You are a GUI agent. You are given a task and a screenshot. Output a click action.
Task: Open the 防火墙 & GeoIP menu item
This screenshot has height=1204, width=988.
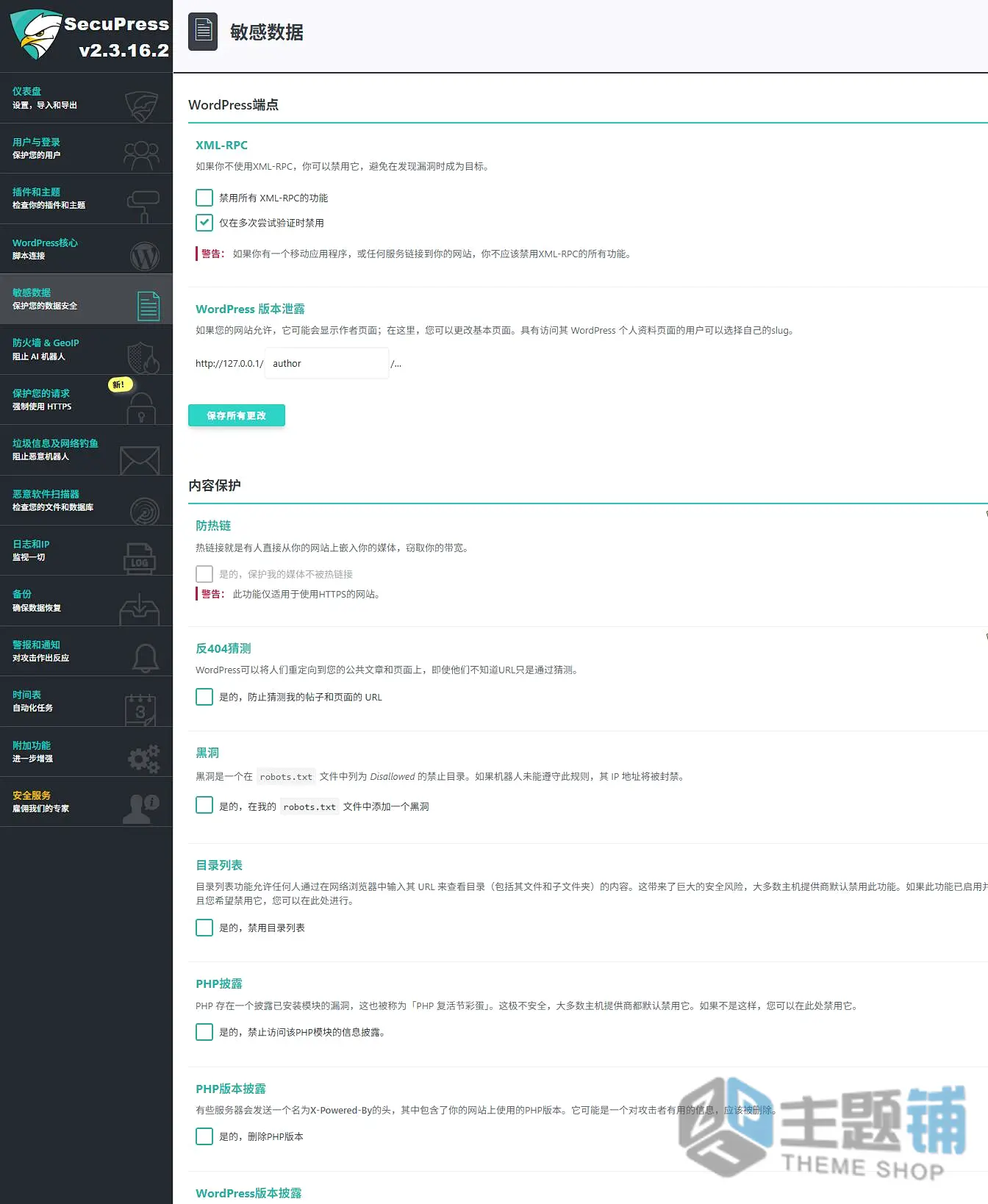point(86,350)
